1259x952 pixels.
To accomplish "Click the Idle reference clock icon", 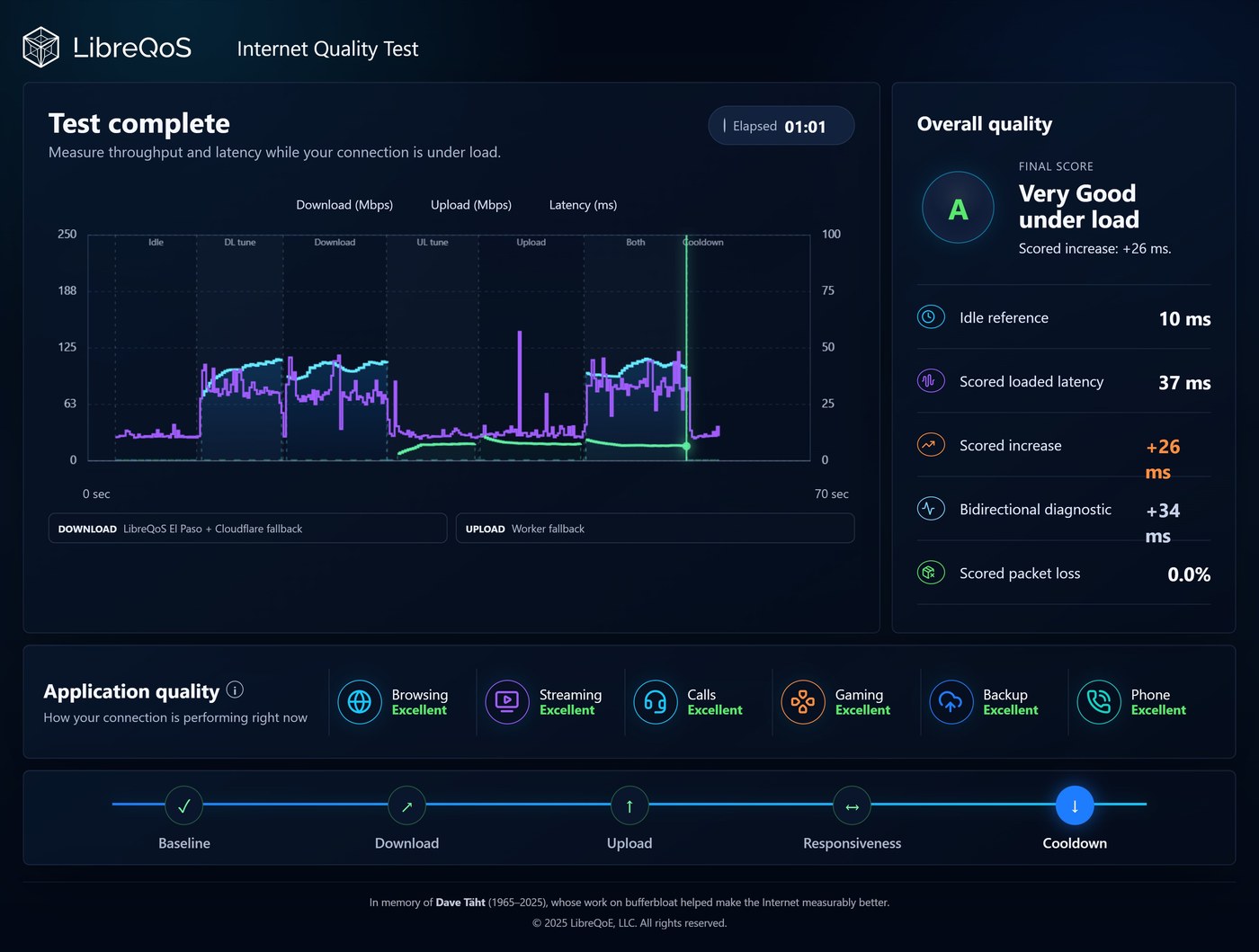I will pyautogui.click(x=931, y=317).
